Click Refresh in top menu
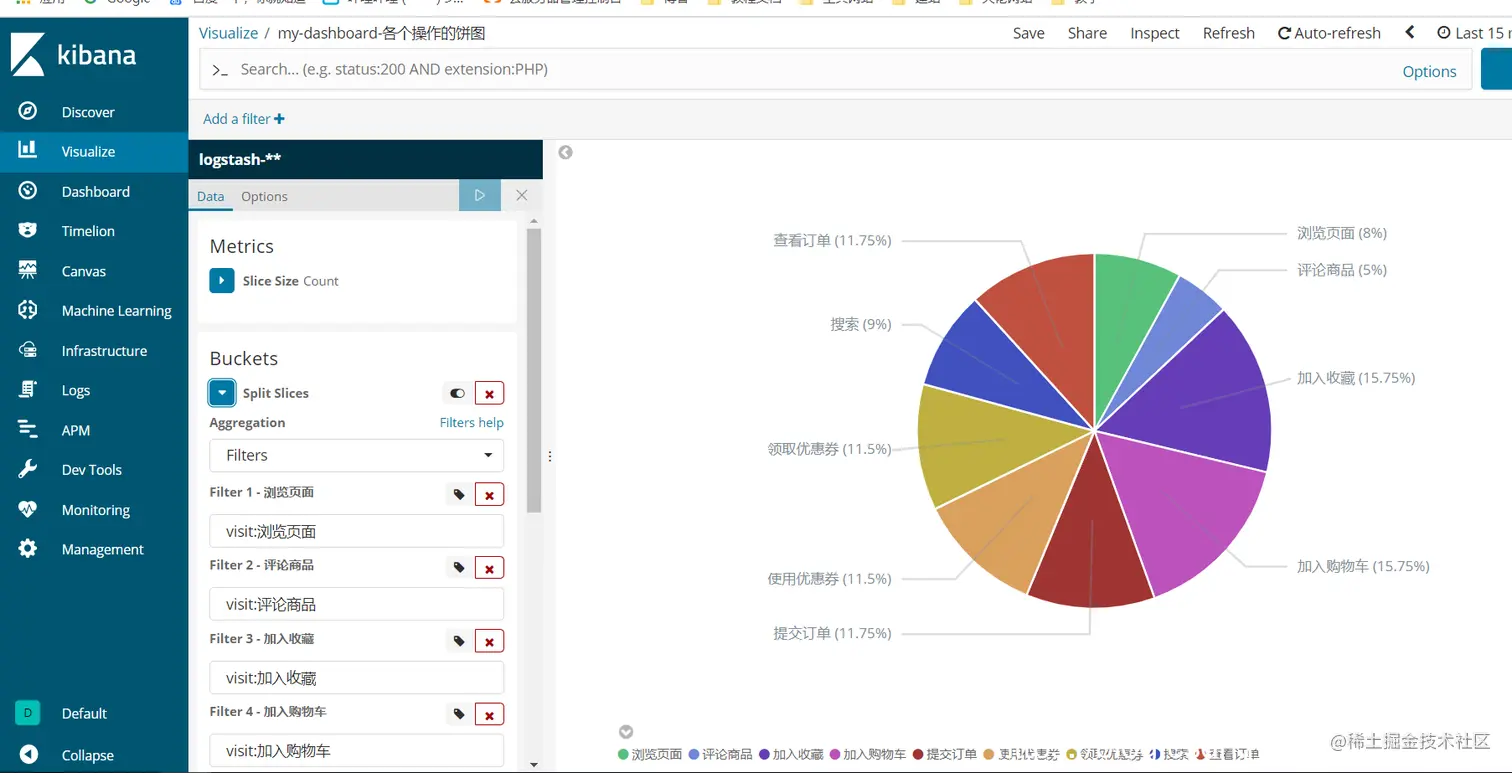Viewport: 1512px width, 773px height. click(x=1228, y=33)
